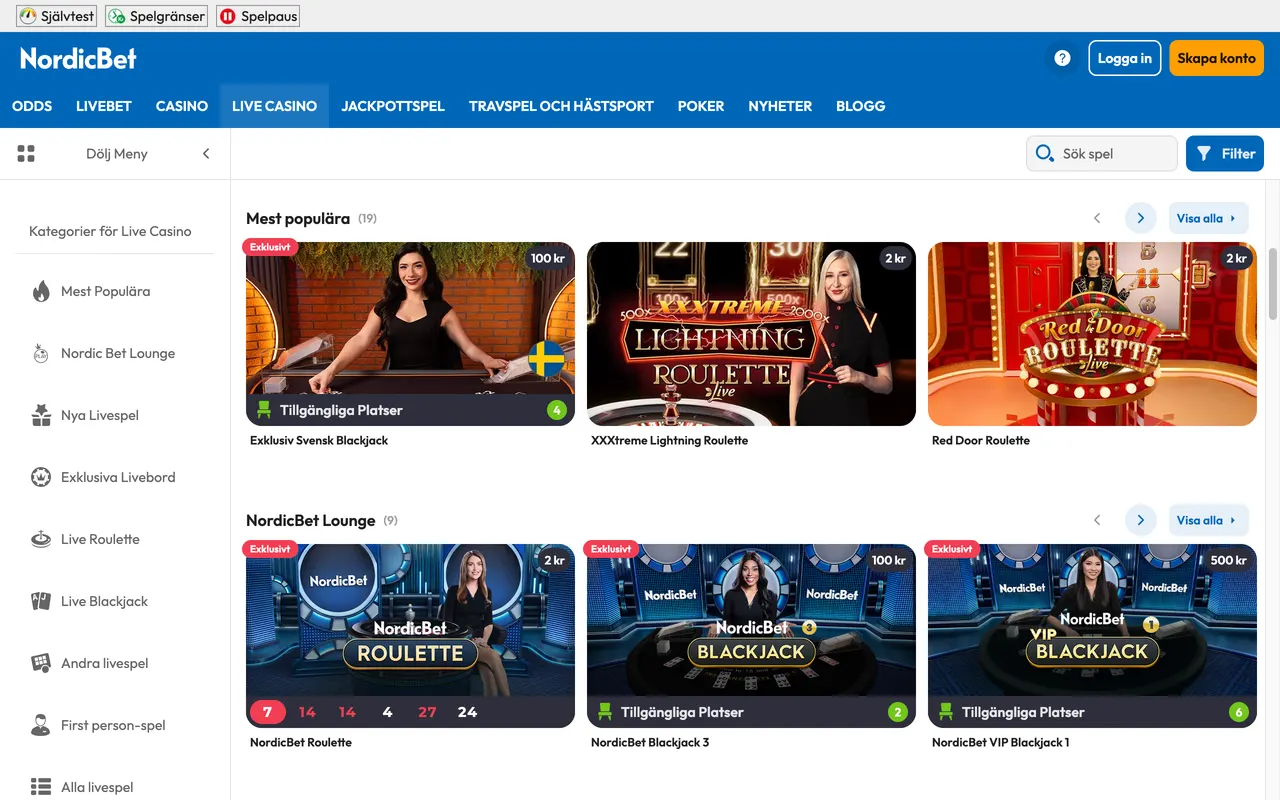Click Visa alla for NordicBet Lounge
1280x800 pixels.
click(x=1209, y=520)
